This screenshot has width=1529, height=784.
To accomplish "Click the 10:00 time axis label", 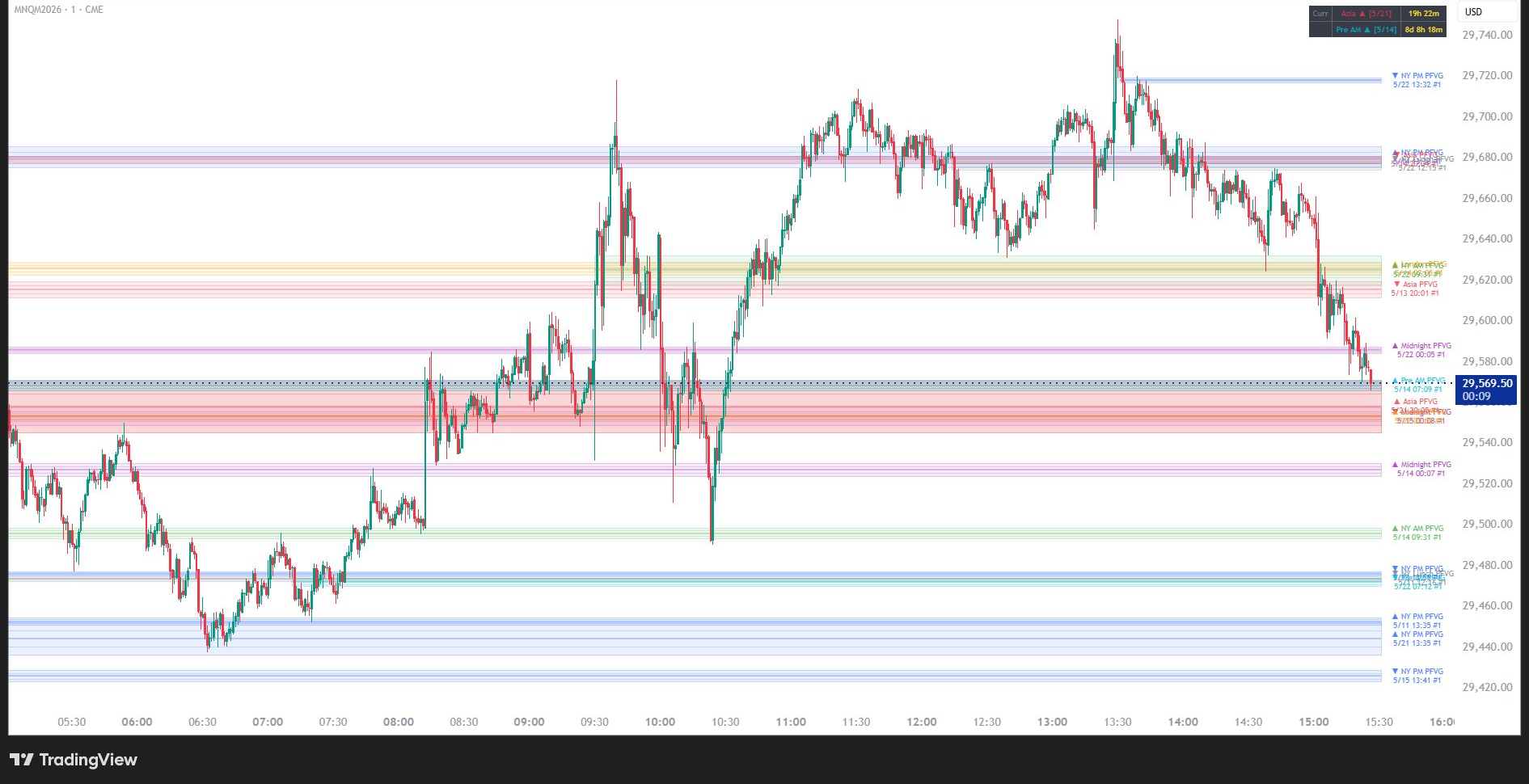I will [660, 722].
